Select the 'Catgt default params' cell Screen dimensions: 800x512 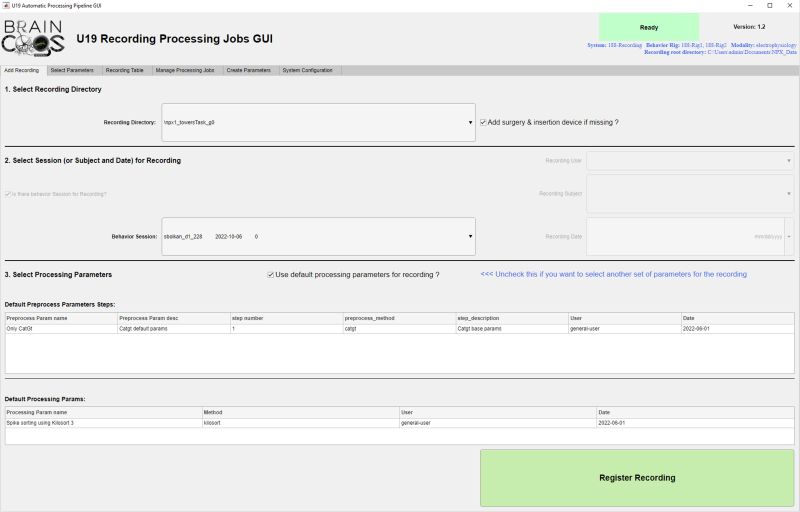point(174,329)
